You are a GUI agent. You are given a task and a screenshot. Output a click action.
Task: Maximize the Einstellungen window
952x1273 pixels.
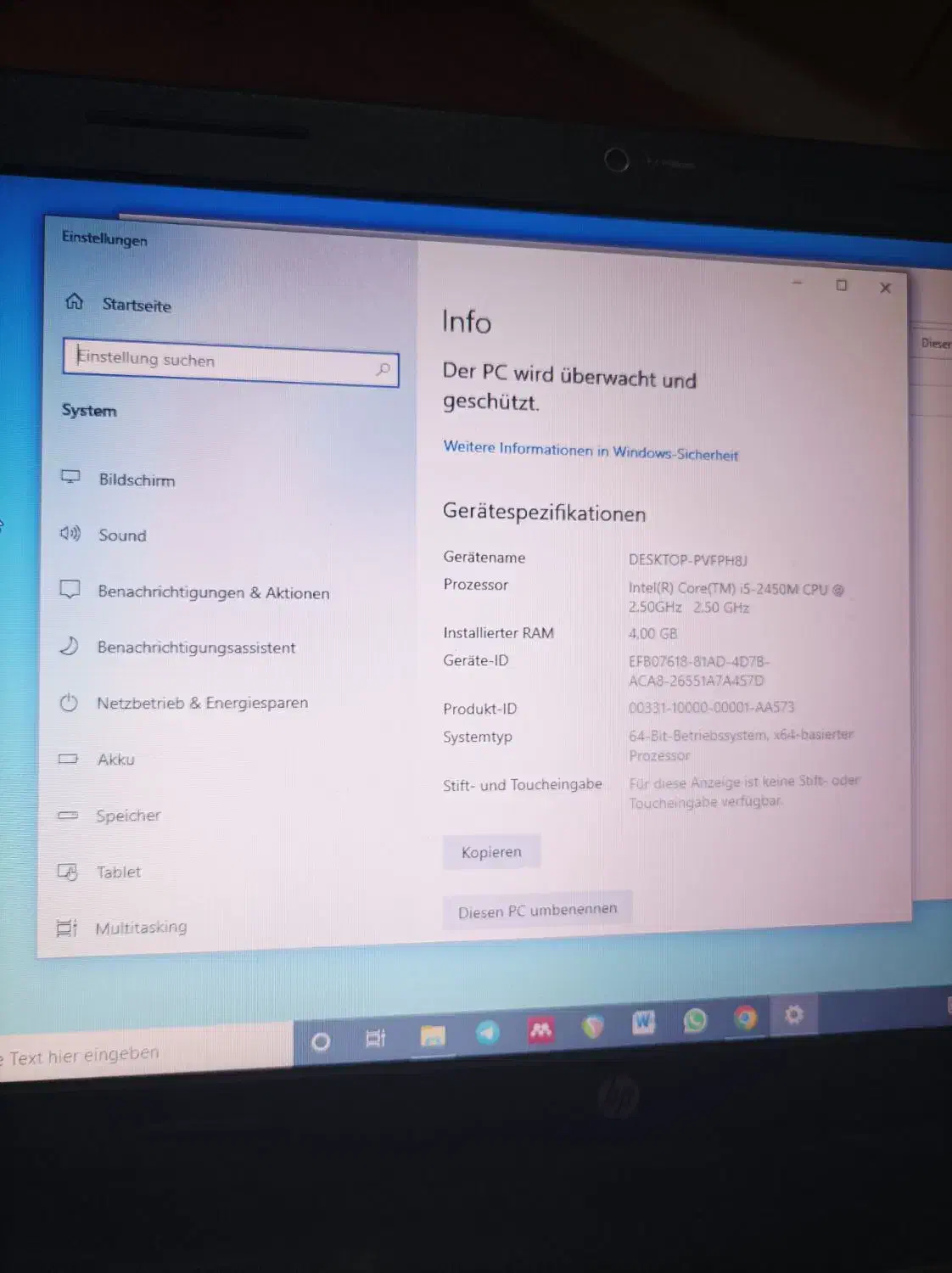click(x=841, y=285)
